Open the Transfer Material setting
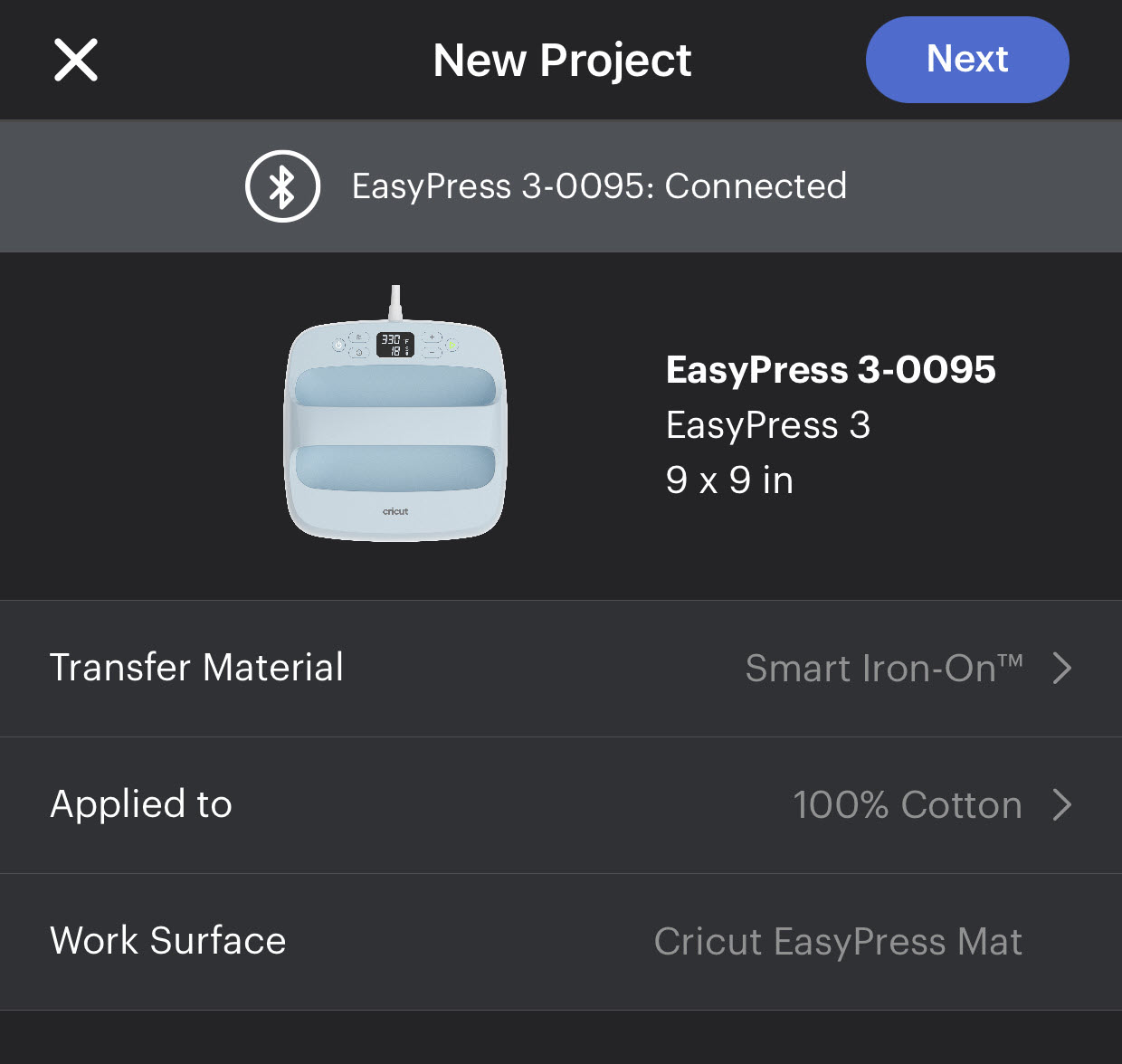Image resolution: width=1122 pixels, height=1064 pixels. (196, 668)
